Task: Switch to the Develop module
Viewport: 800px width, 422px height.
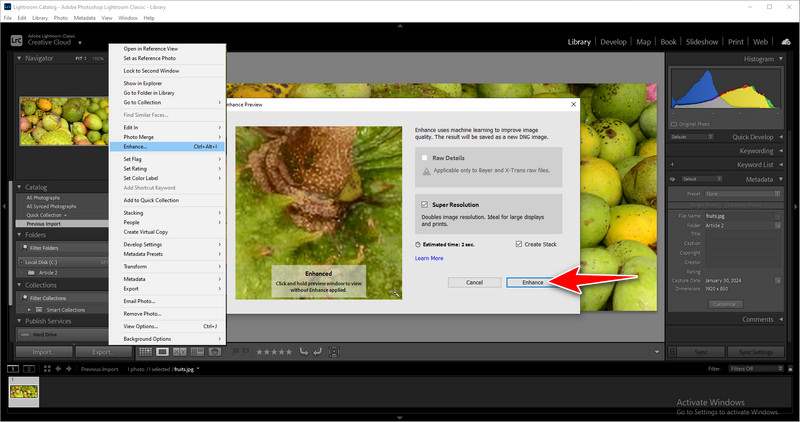Action: pos(613,42)
